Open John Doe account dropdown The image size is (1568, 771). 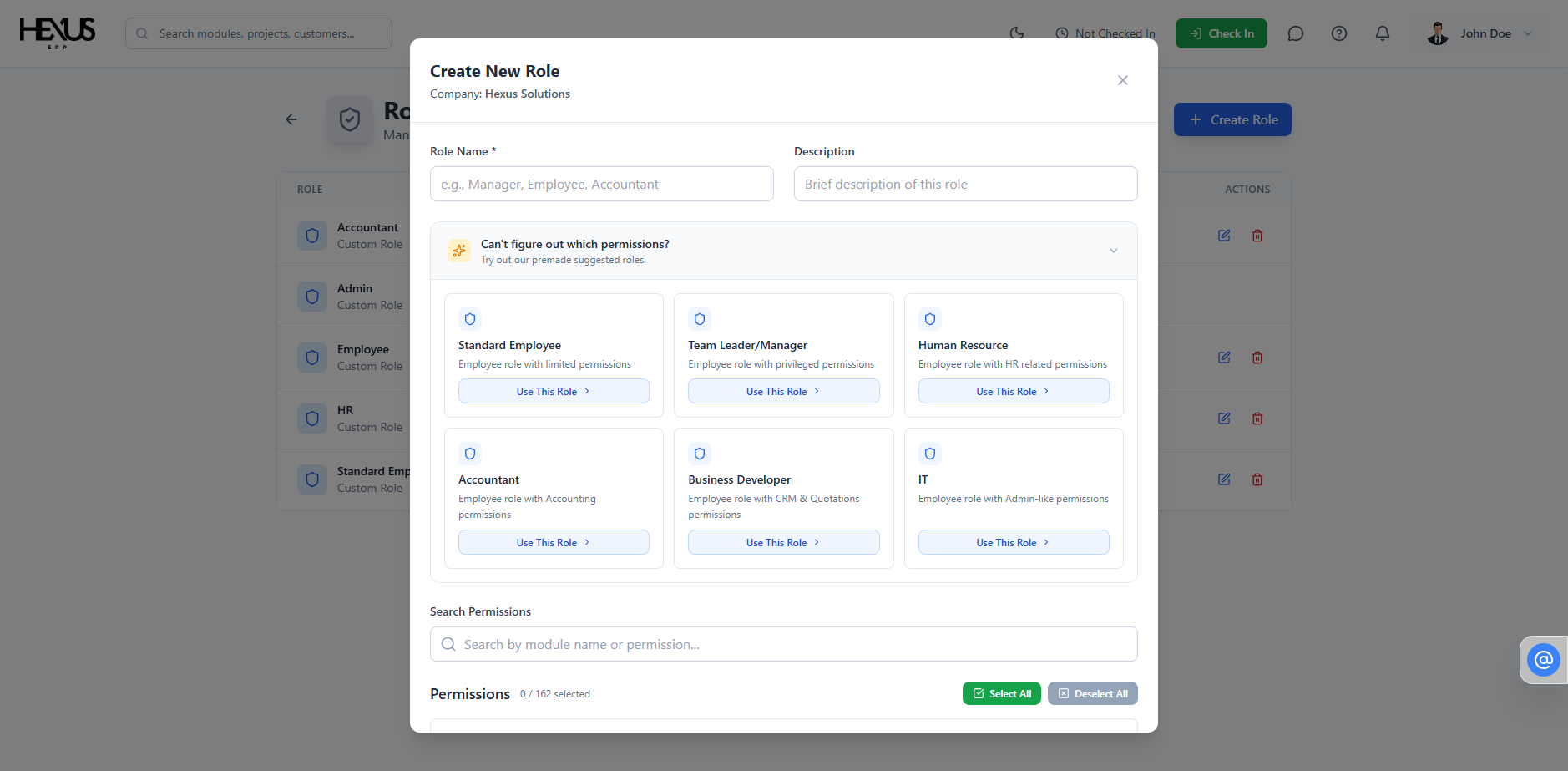[1480, 33]
